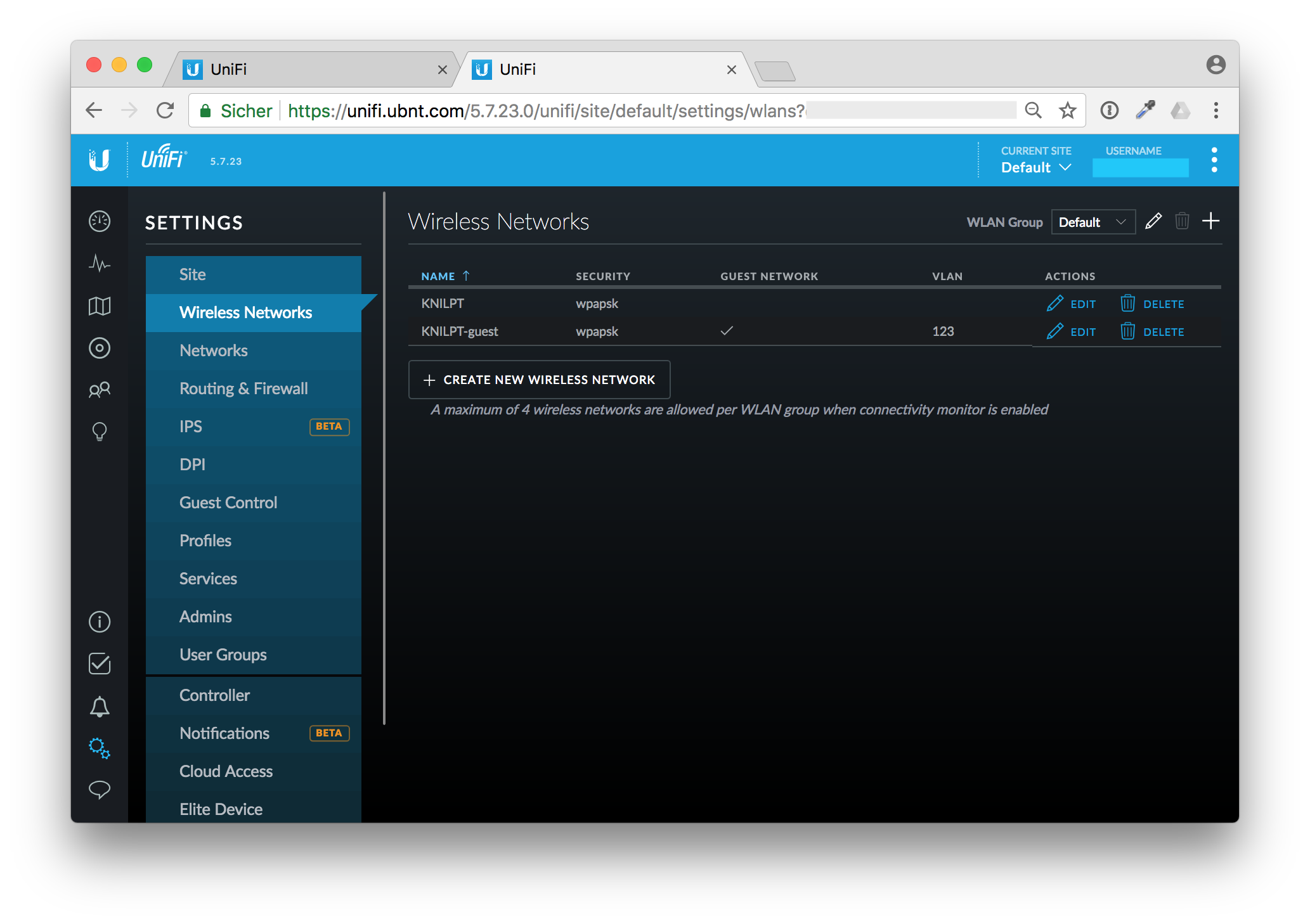1310x924 pixels.
Task: Open the live chat bubble icon
Action: 100,790
